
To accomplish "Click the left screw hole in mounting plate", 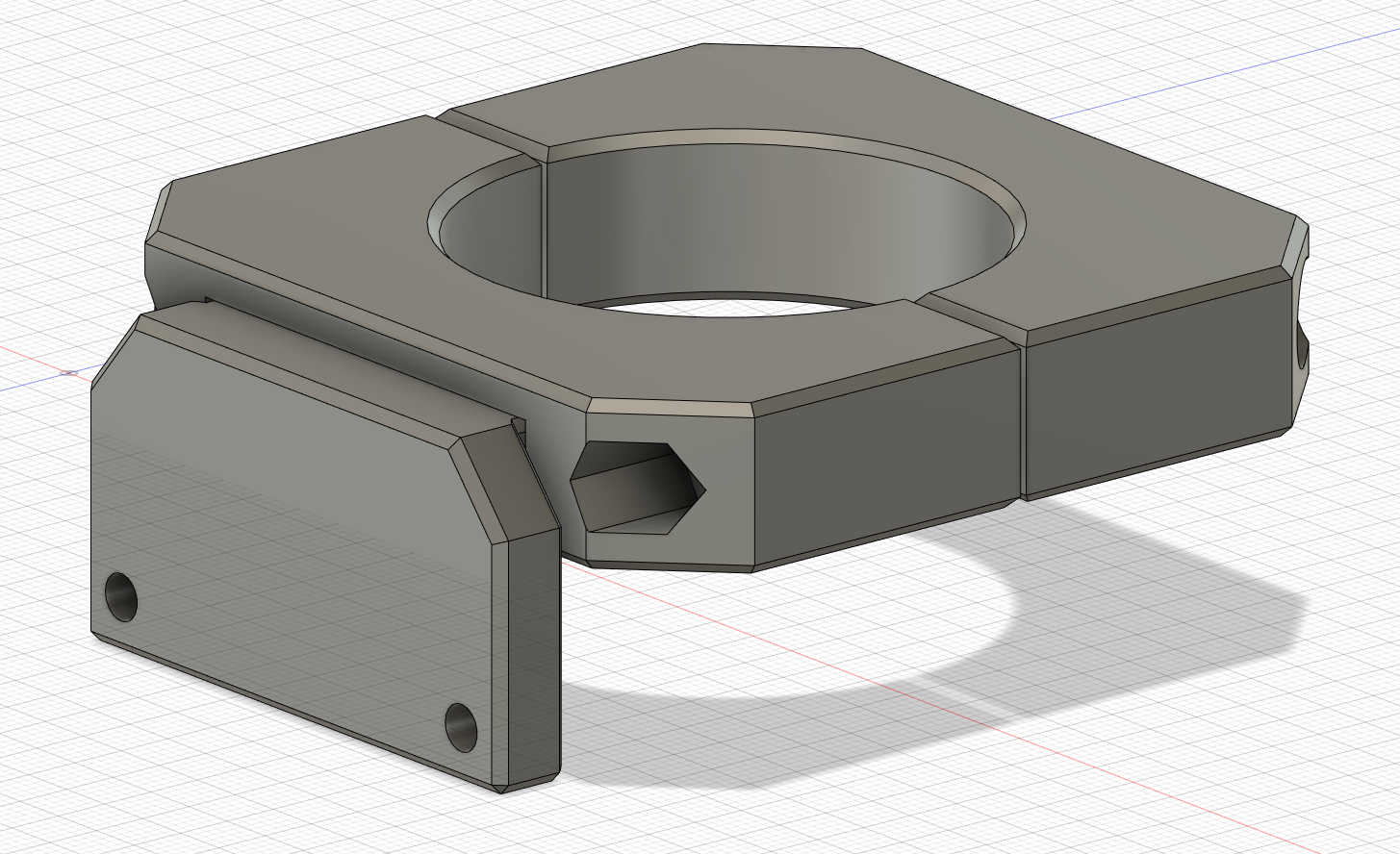I will point(121,597).
